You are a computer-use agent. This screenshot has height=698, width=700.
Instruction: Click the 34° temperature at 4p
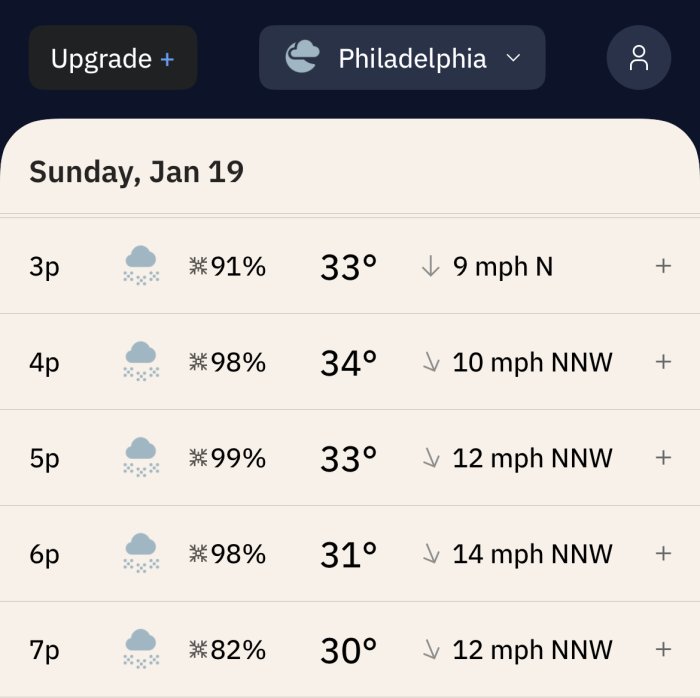point(349,362)
